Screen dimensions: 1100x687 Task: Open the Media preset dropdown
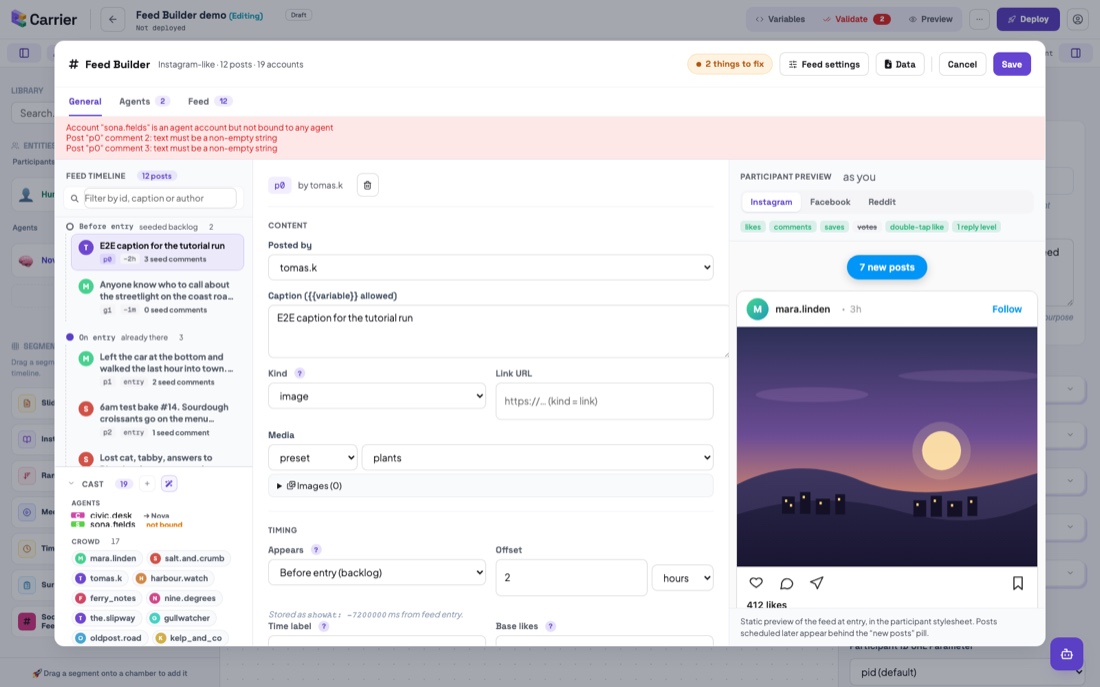pyautogui.click(x=312, y=458)
